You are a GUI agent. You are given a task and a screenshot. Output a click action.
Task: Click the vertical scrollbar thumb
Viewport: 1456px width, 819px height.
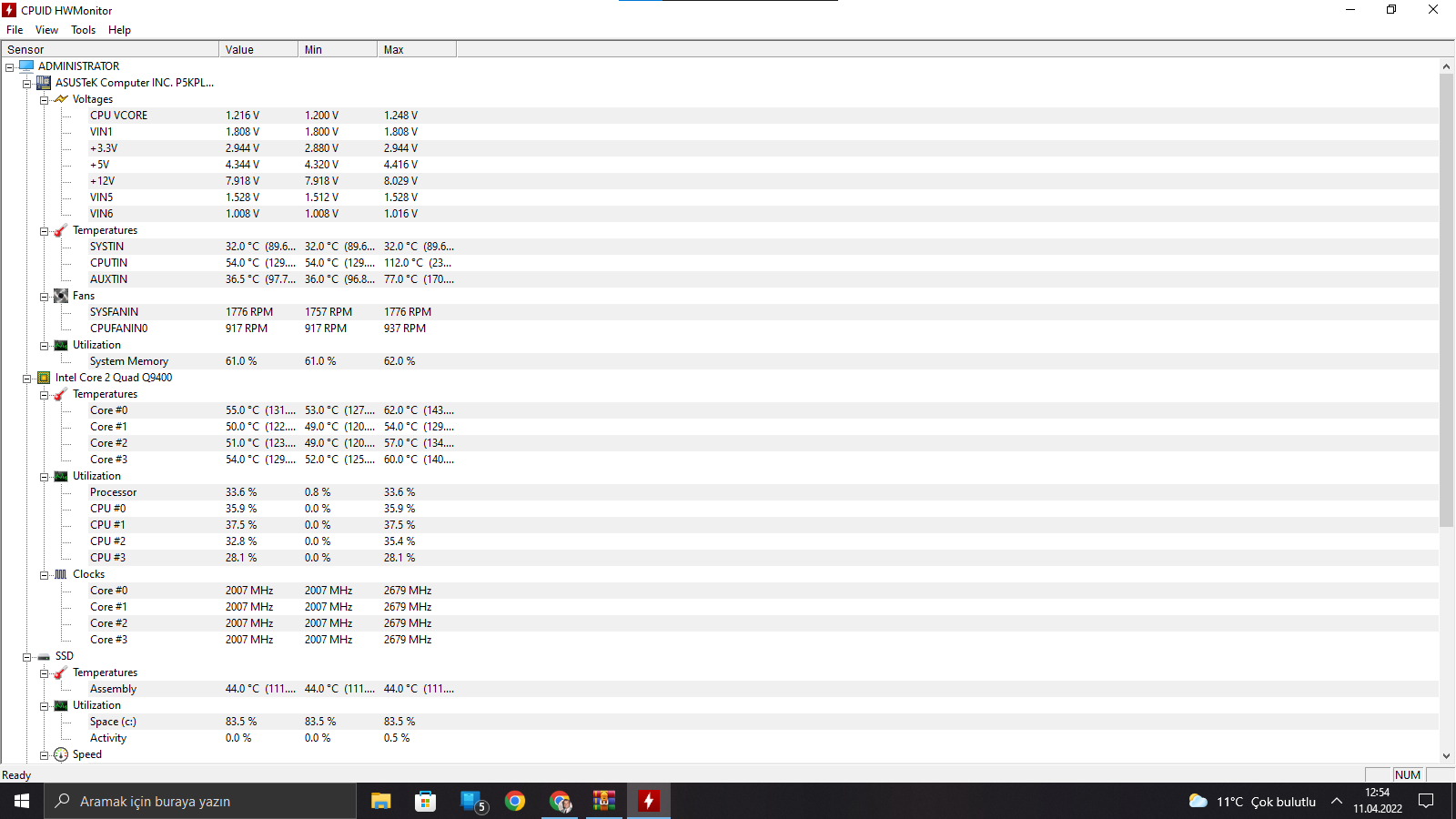pyautogui.click(x=1447, y=300)
